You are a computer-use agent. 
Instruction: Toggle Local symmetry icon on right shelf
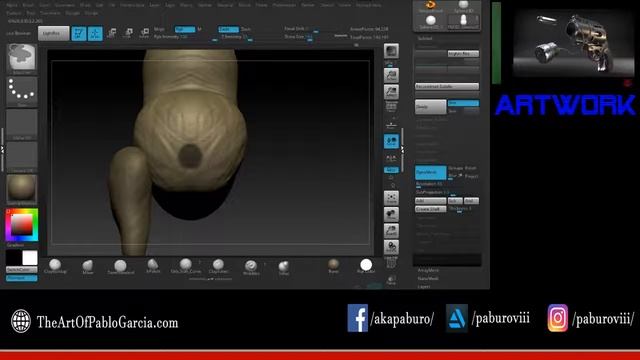coord(391,141)
